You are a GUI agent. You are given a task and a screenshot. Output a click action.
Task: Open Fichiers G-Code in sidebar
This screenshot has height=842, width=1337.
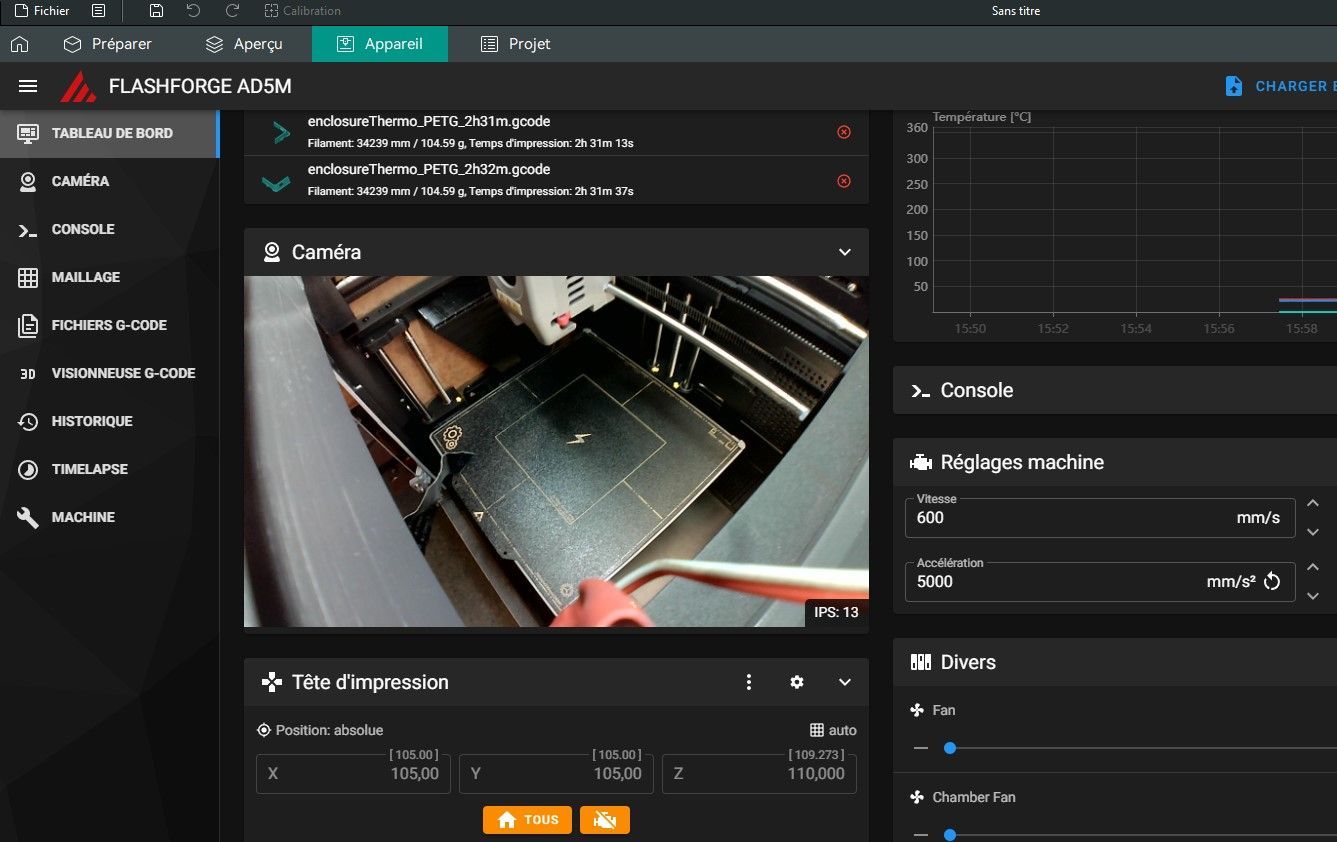[x=109, y=325]
